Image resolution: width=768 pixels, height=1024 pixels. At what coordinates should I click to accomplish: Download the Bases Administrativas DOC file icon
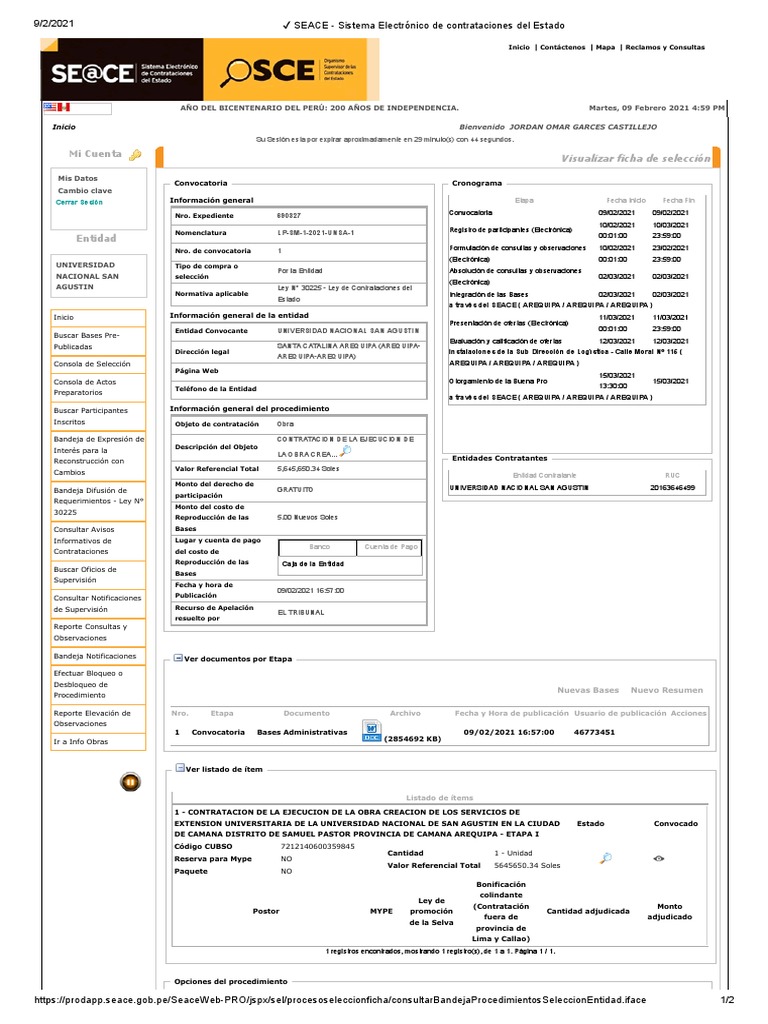(x=371, y=731)
